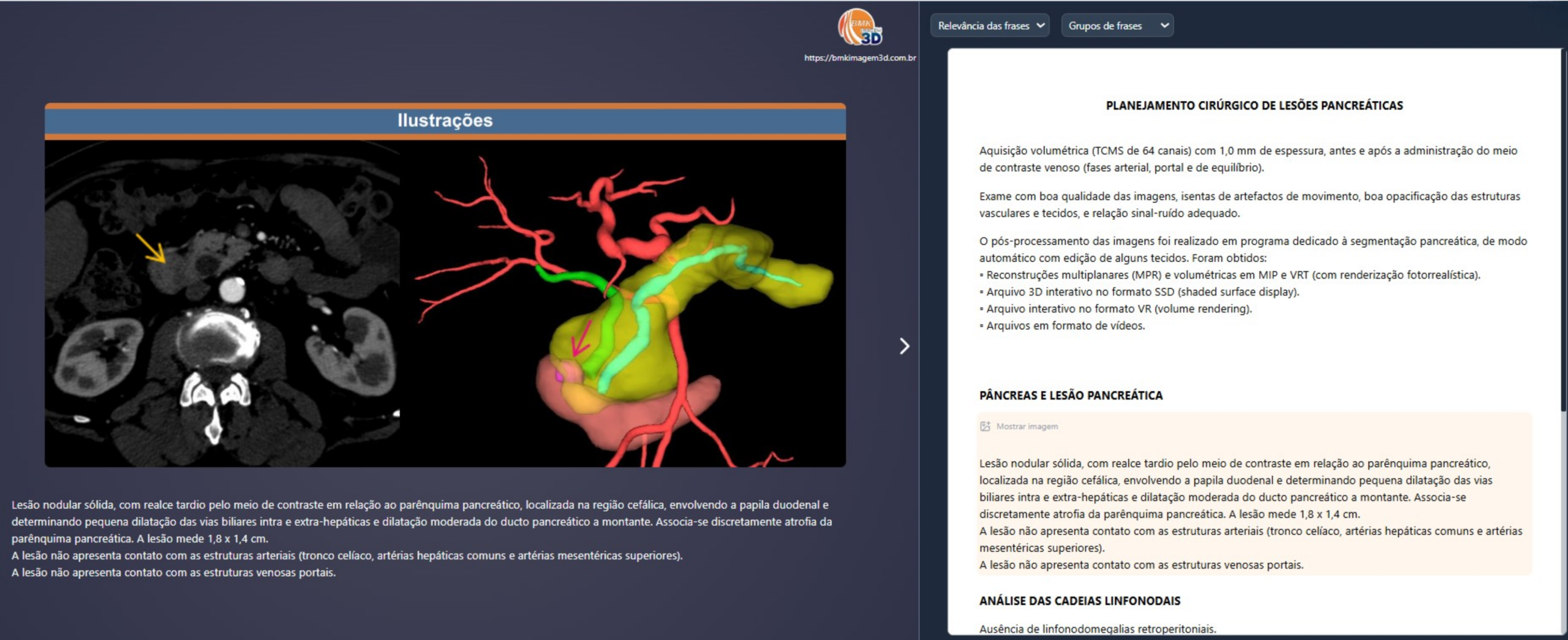Click the caption line about estruturas arteriais
1568x640 pixels.
coord(347,555)
